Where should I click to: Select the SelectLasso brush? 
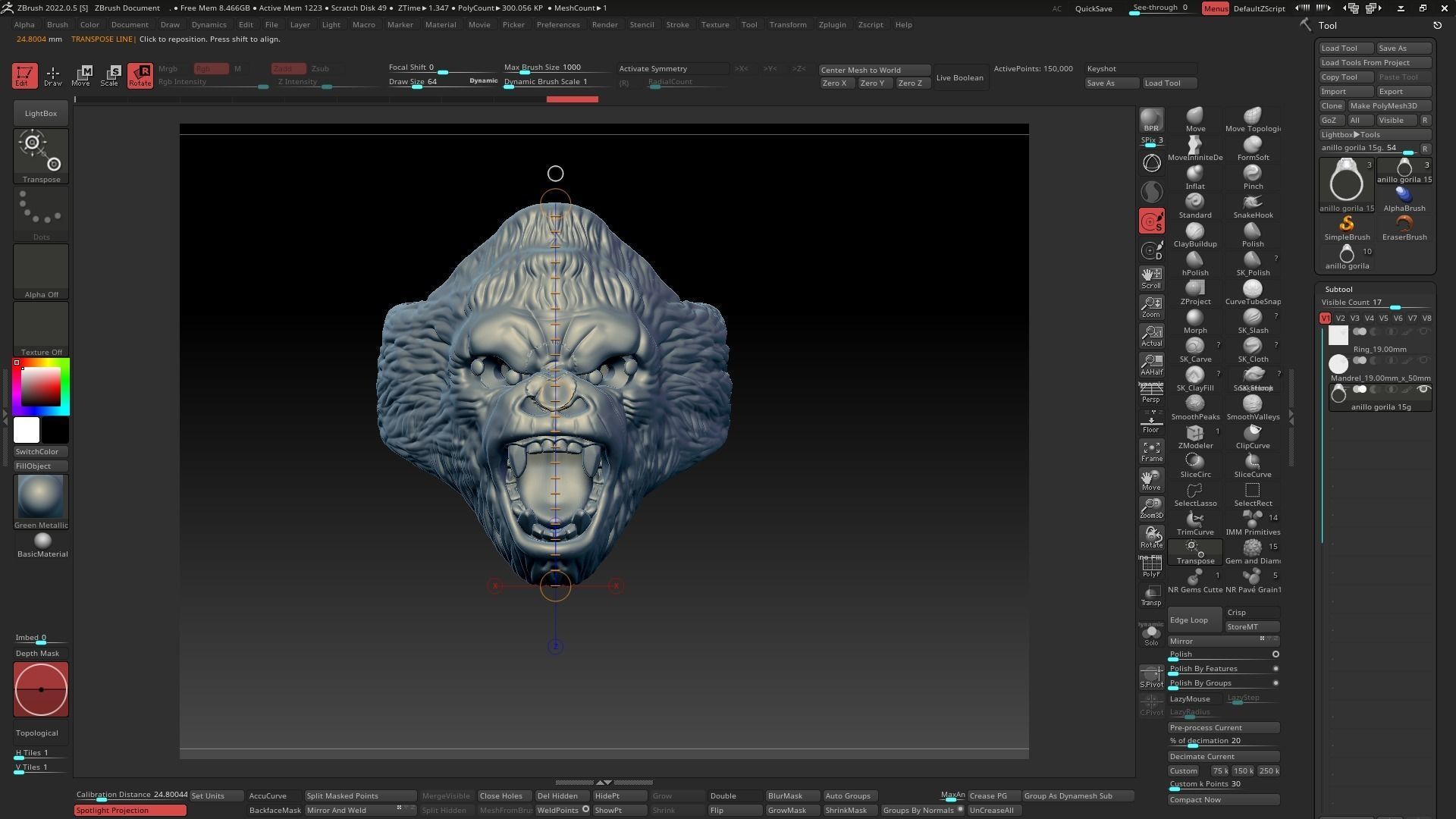click(1195, 494)
